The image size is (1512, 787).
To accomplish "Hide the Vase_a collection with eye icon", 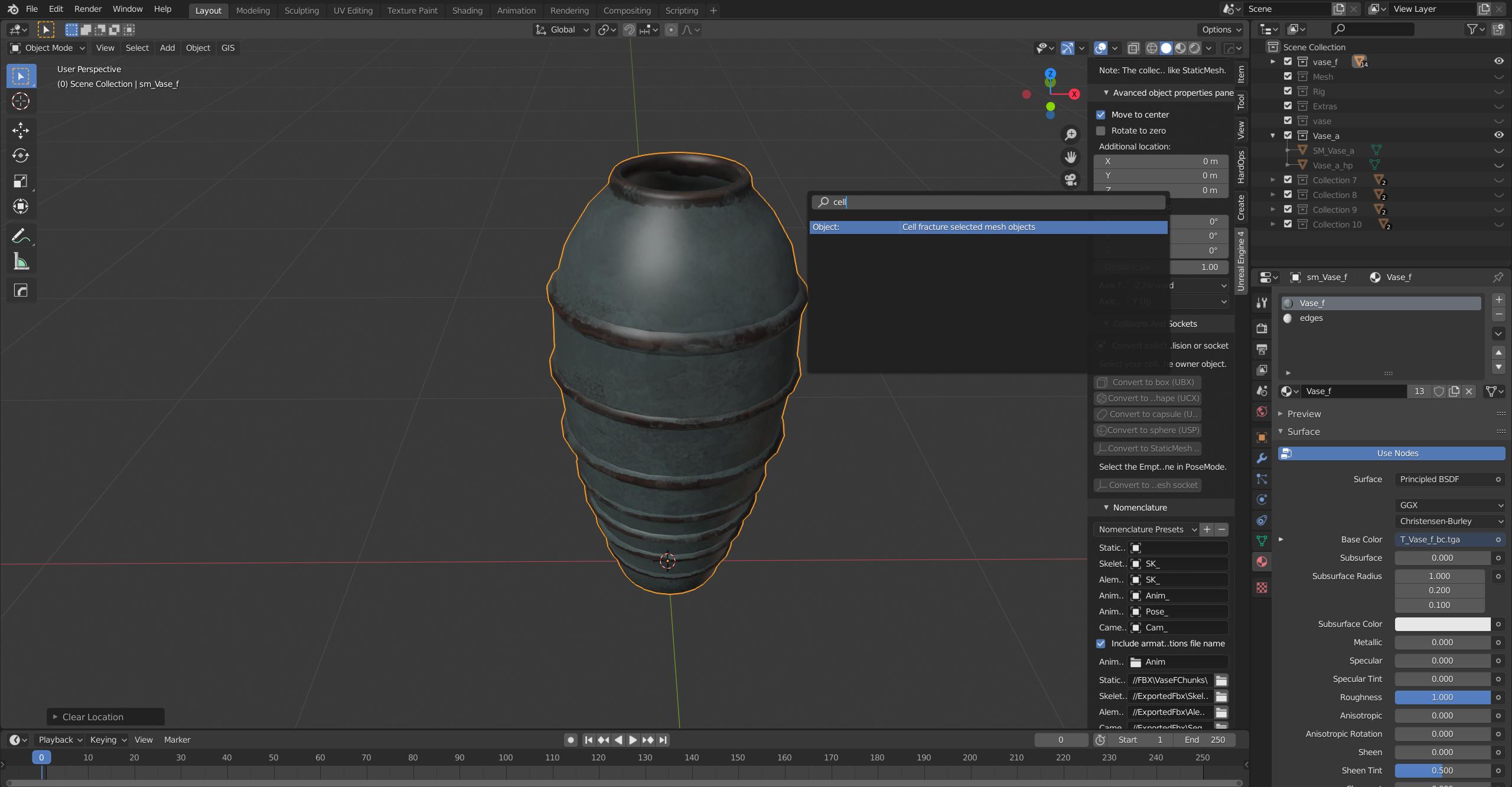I will [x=1498, y=135].
